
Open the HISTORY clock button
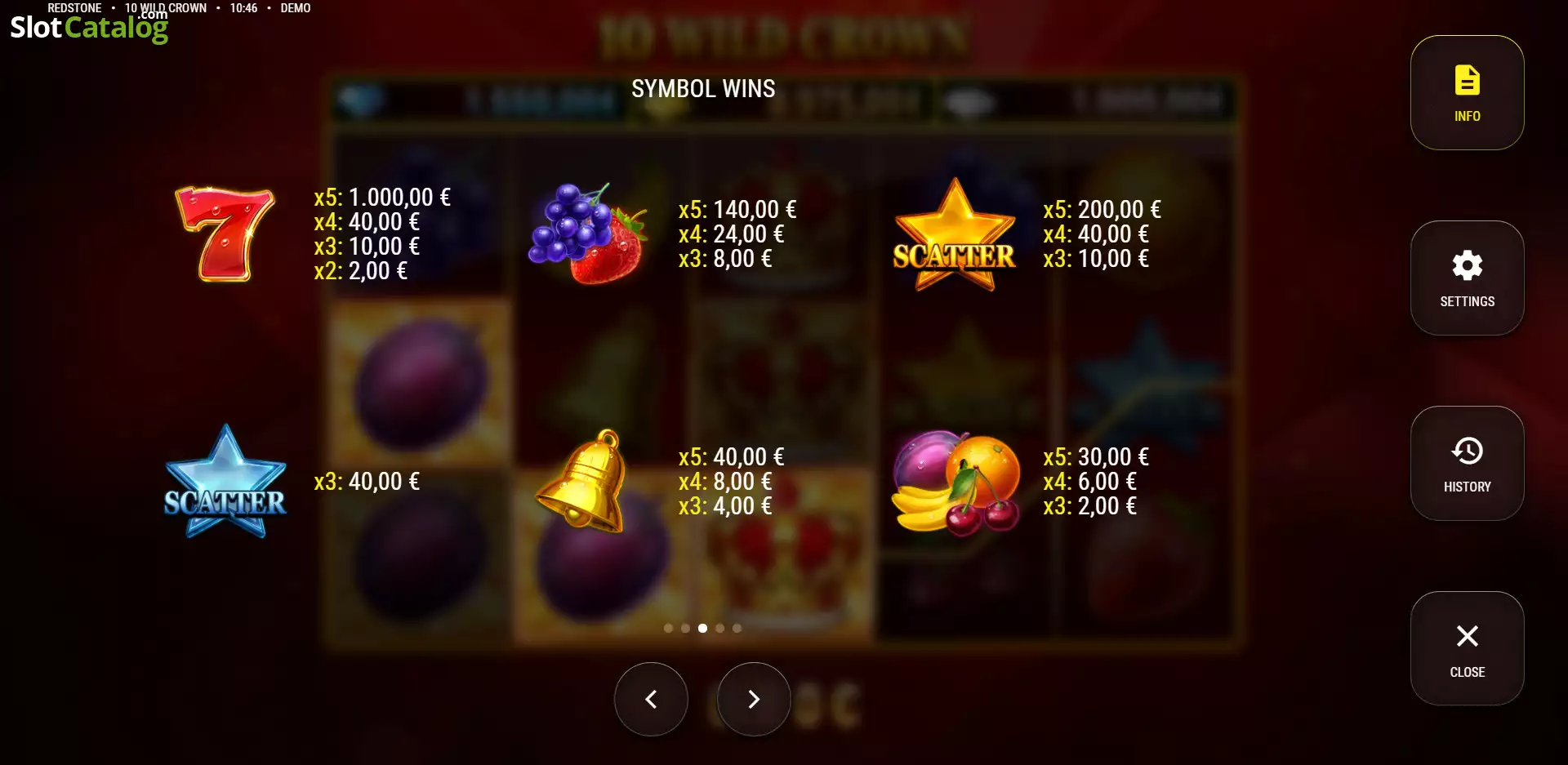point(1467,463)
